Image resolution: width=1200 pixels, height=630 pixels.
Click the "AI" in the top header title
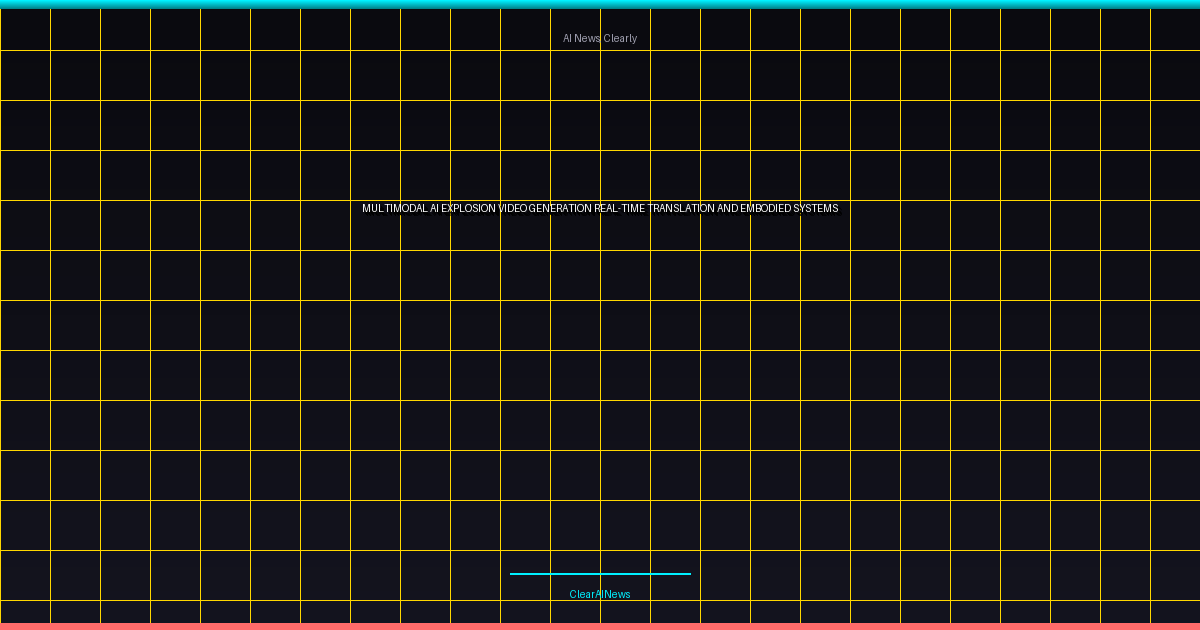coord(567,39)
